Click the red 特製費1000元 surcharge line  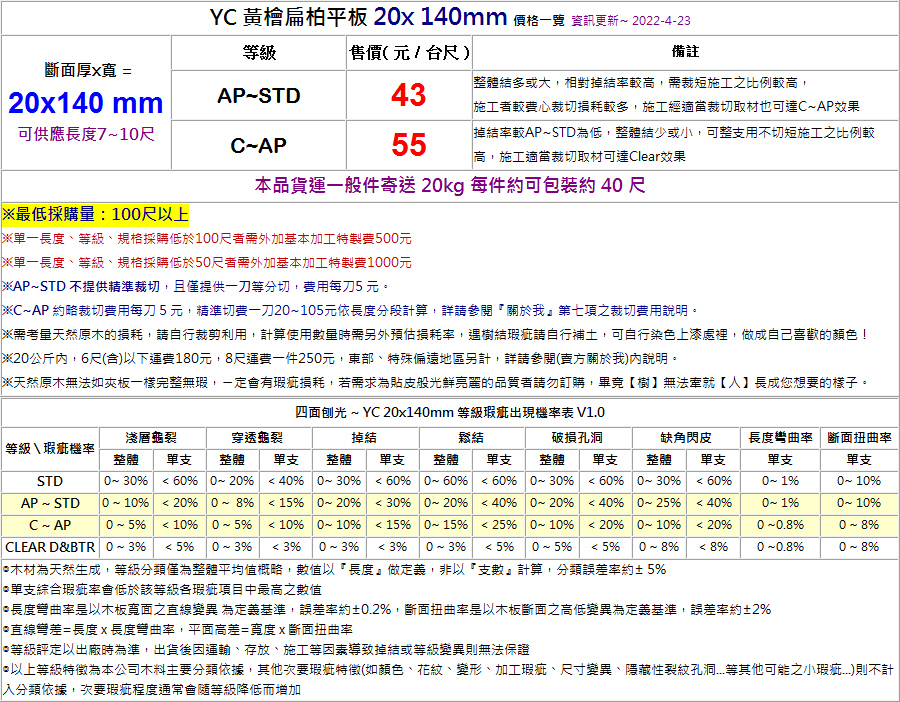tap(207, 262)
